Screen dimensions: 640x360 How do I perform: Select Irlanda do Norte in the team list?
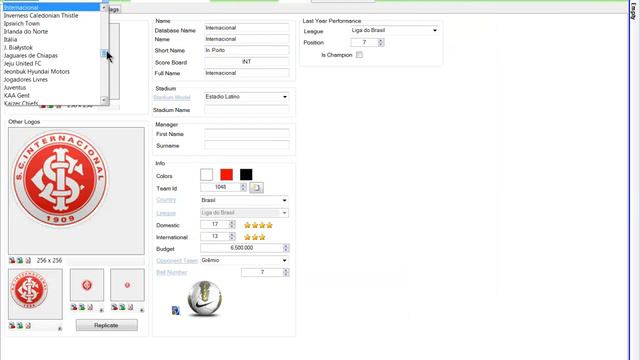[x=26, y=31]
